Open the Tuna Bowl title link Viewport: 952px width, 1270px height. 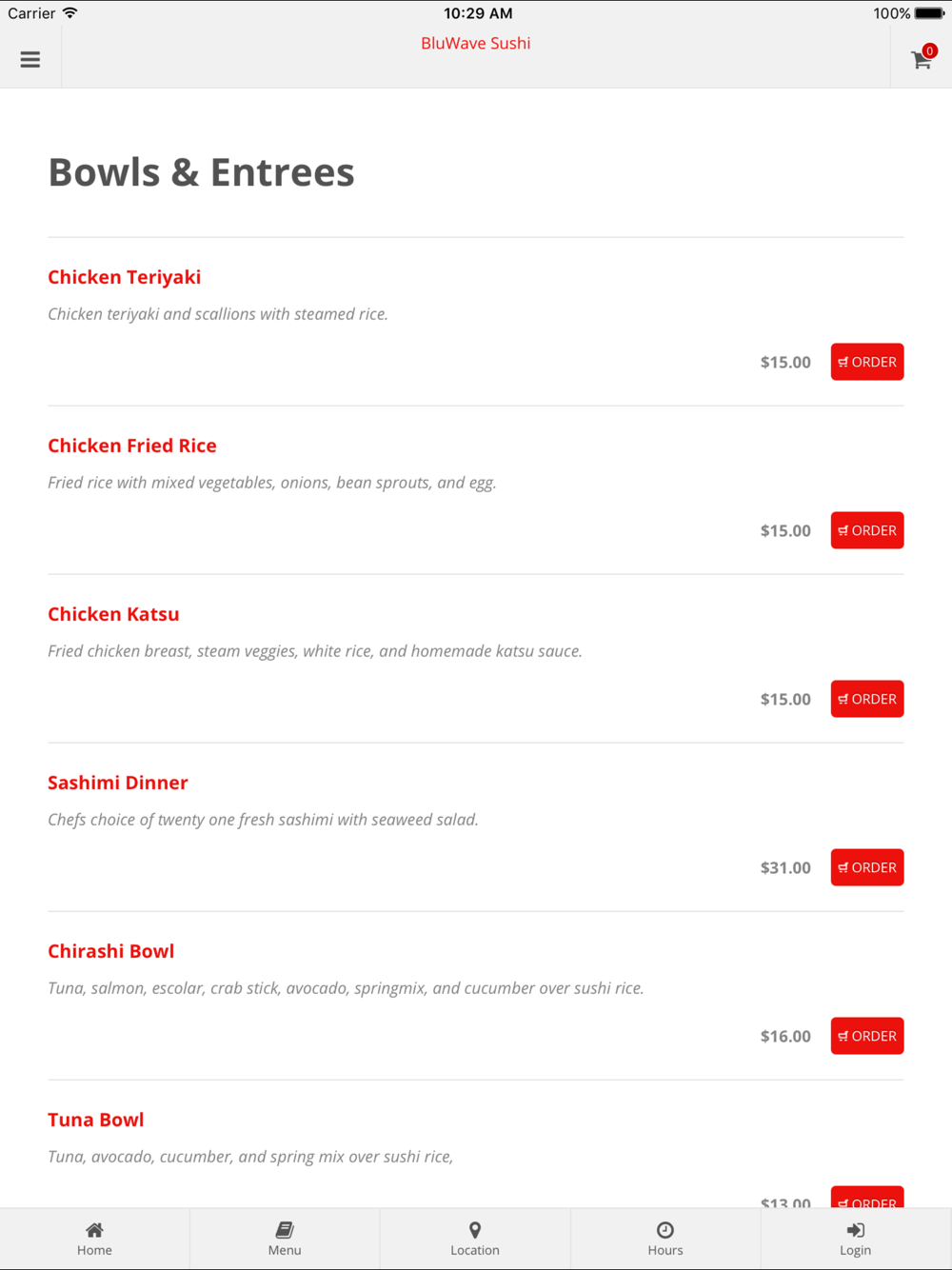pyautogui.click(x=96, y=1120)
